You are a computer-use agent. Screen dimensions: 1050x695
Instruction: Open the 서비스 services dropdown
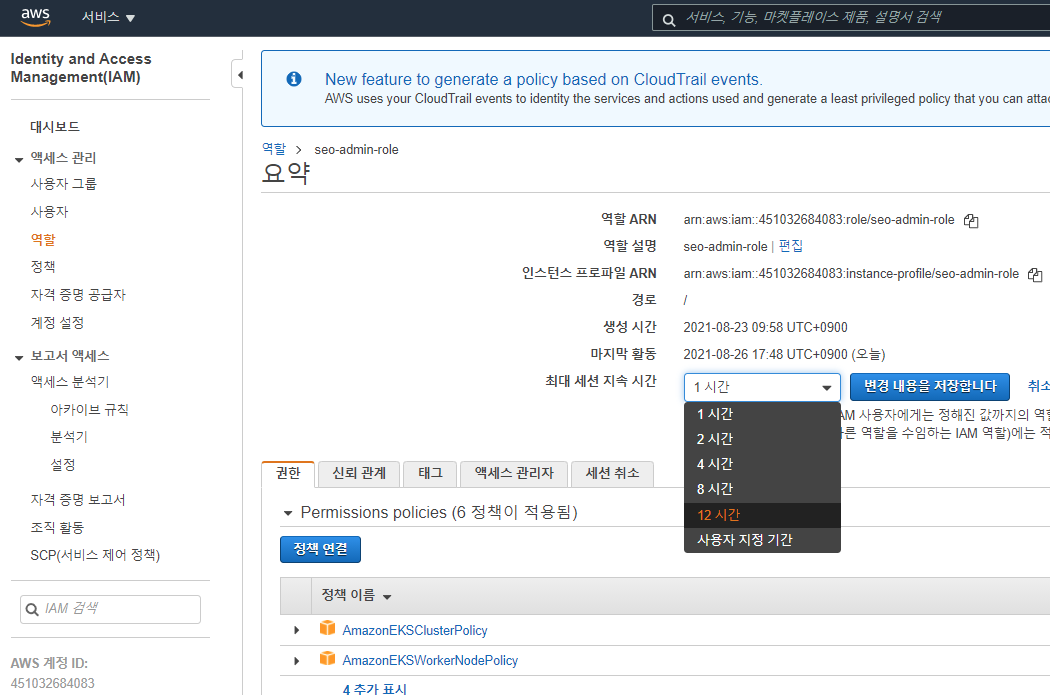tap(108, 17)
